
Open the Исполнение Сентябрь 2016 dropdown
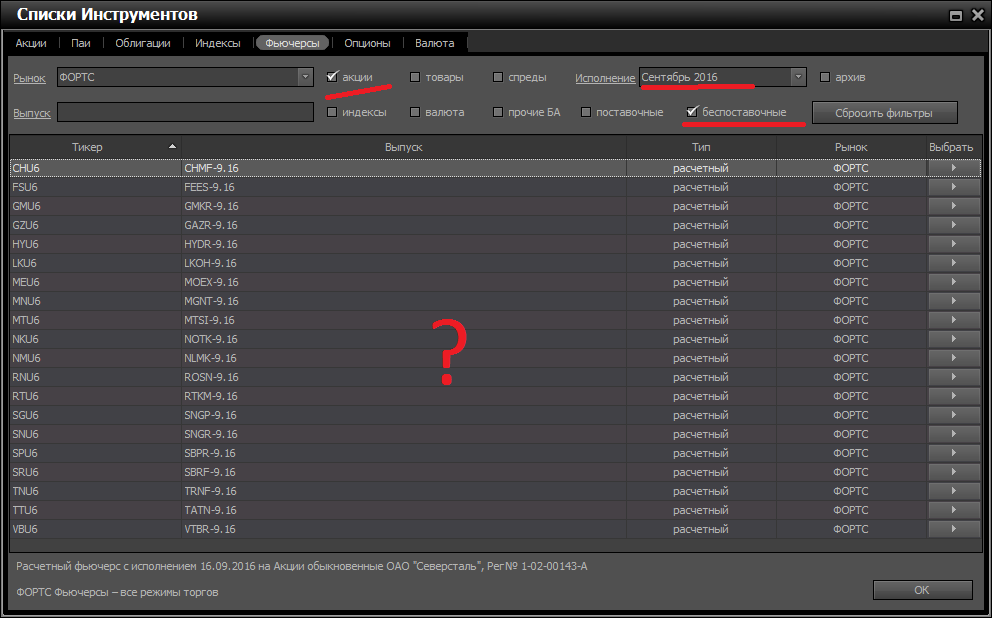[797, 77]
